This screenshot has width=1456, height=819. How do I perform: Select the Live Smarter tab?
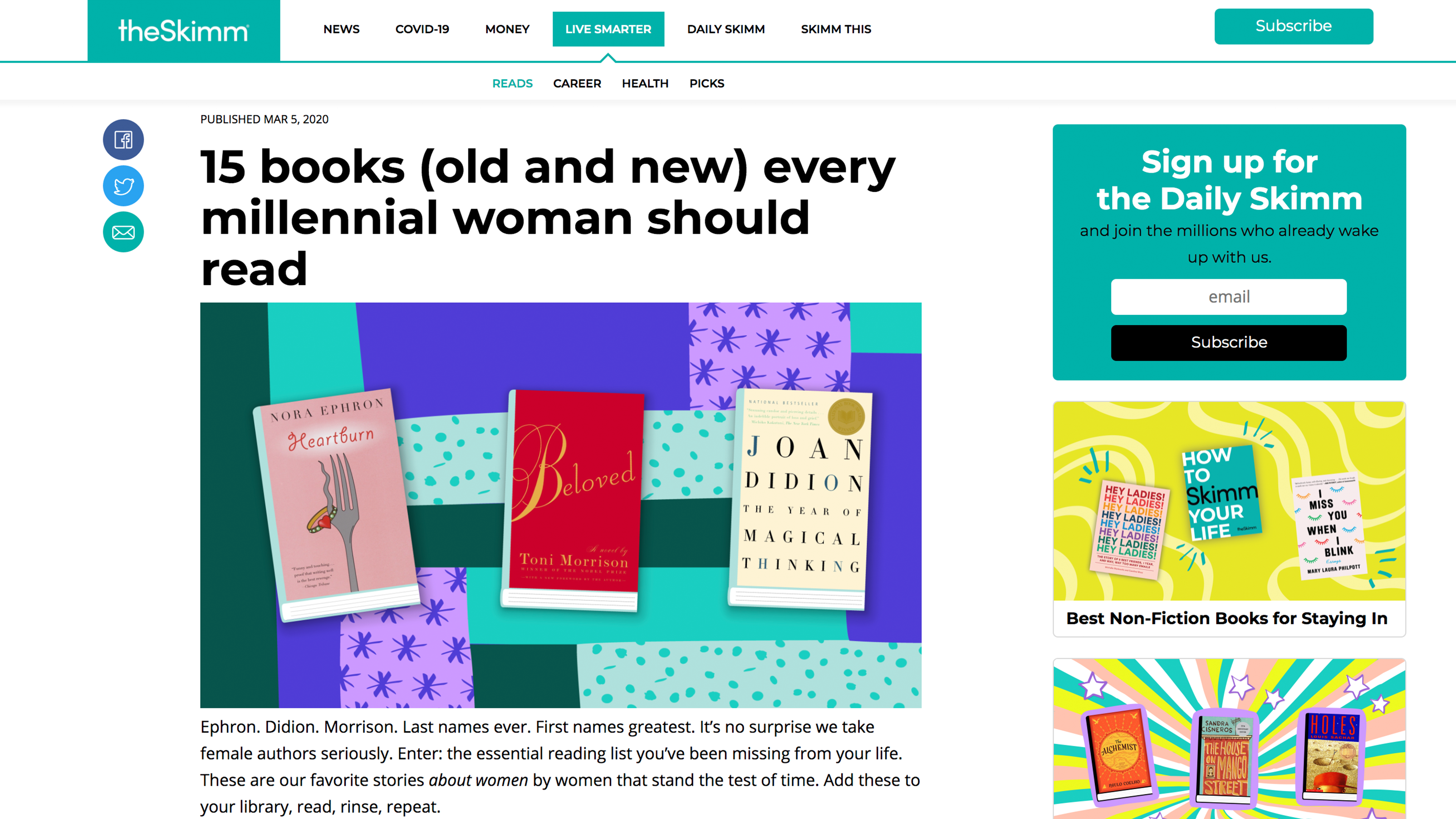tap(608, 29)
